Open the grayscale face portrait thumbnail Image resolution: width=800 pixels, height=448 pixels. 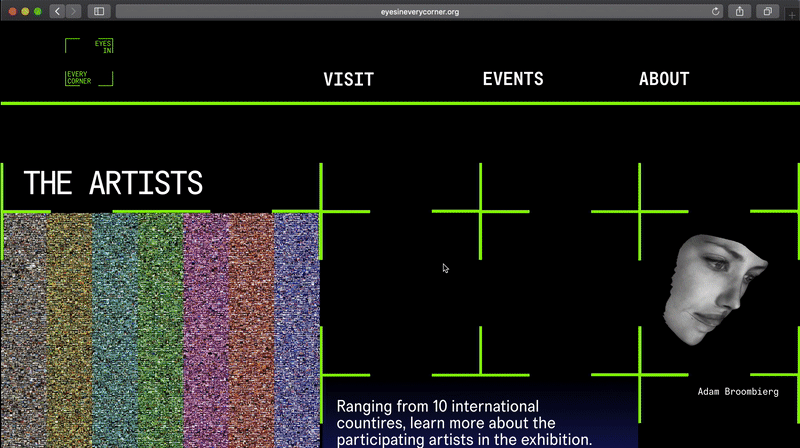[x=714, y=289]
